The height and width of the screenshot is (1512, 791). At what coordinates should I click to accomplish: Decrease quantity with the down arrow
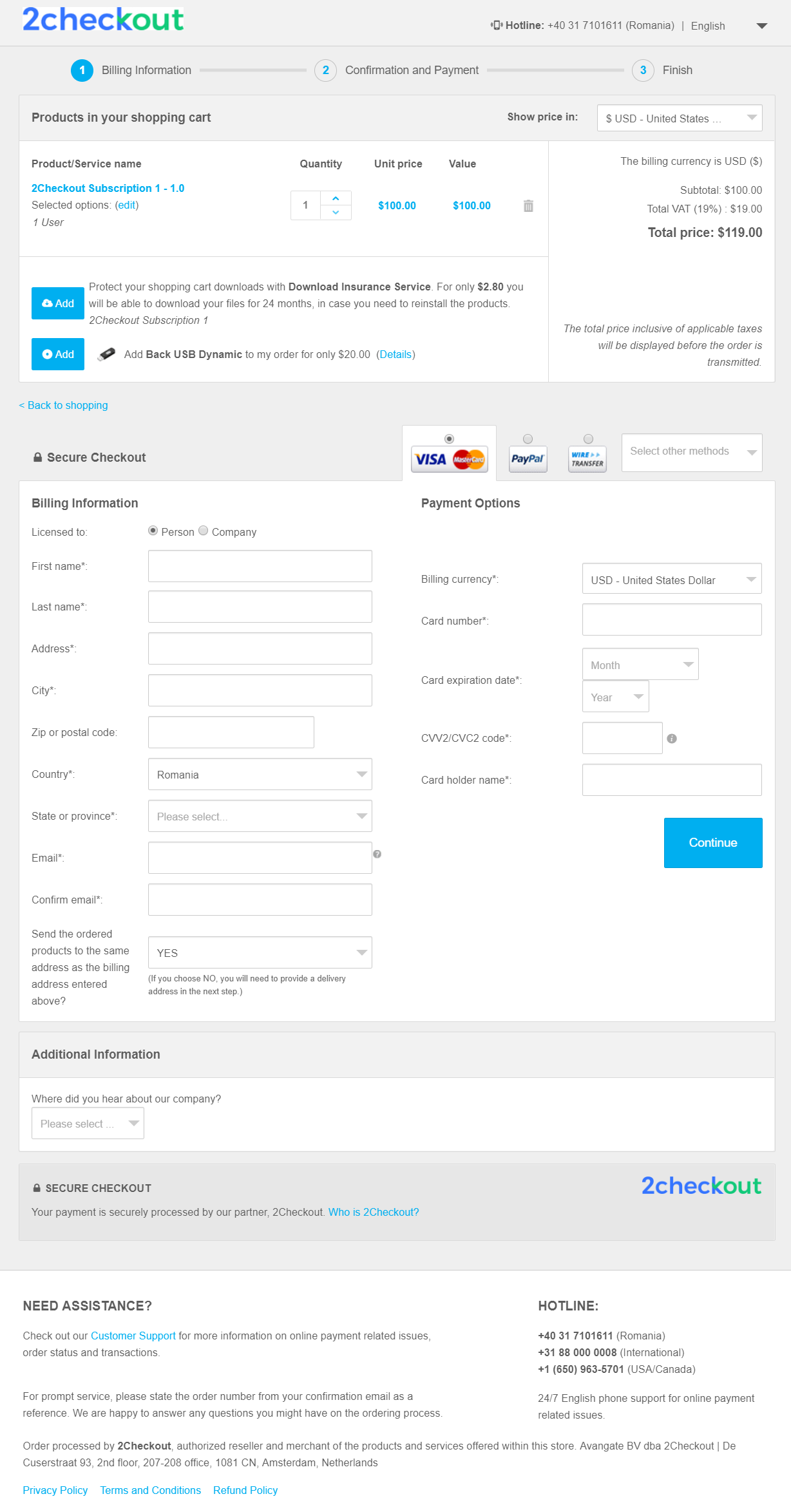pyautogui.click(x=336, y=213)
